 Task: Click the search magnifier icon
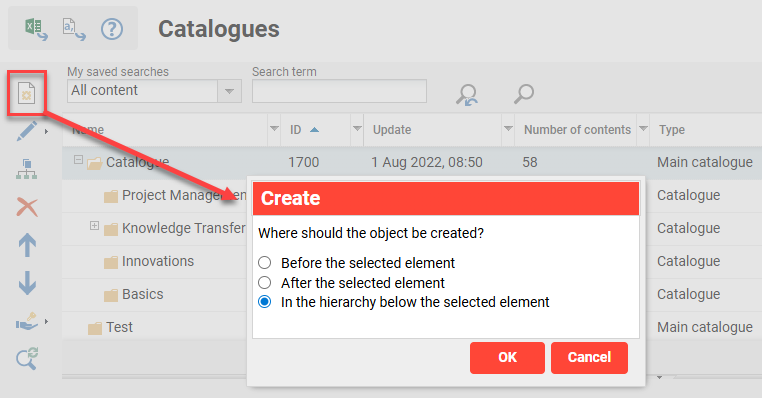pyautogui.click(x=524, y=93)
